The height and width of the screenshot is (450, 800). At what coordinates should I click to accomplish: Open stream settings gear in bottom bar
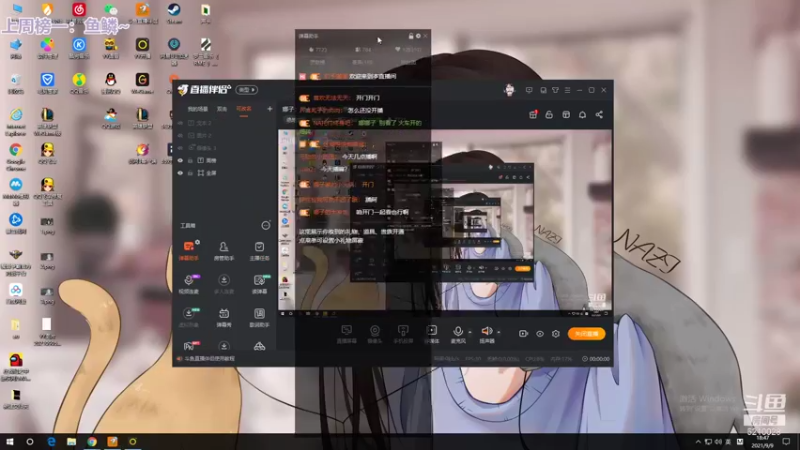point(556,334)
